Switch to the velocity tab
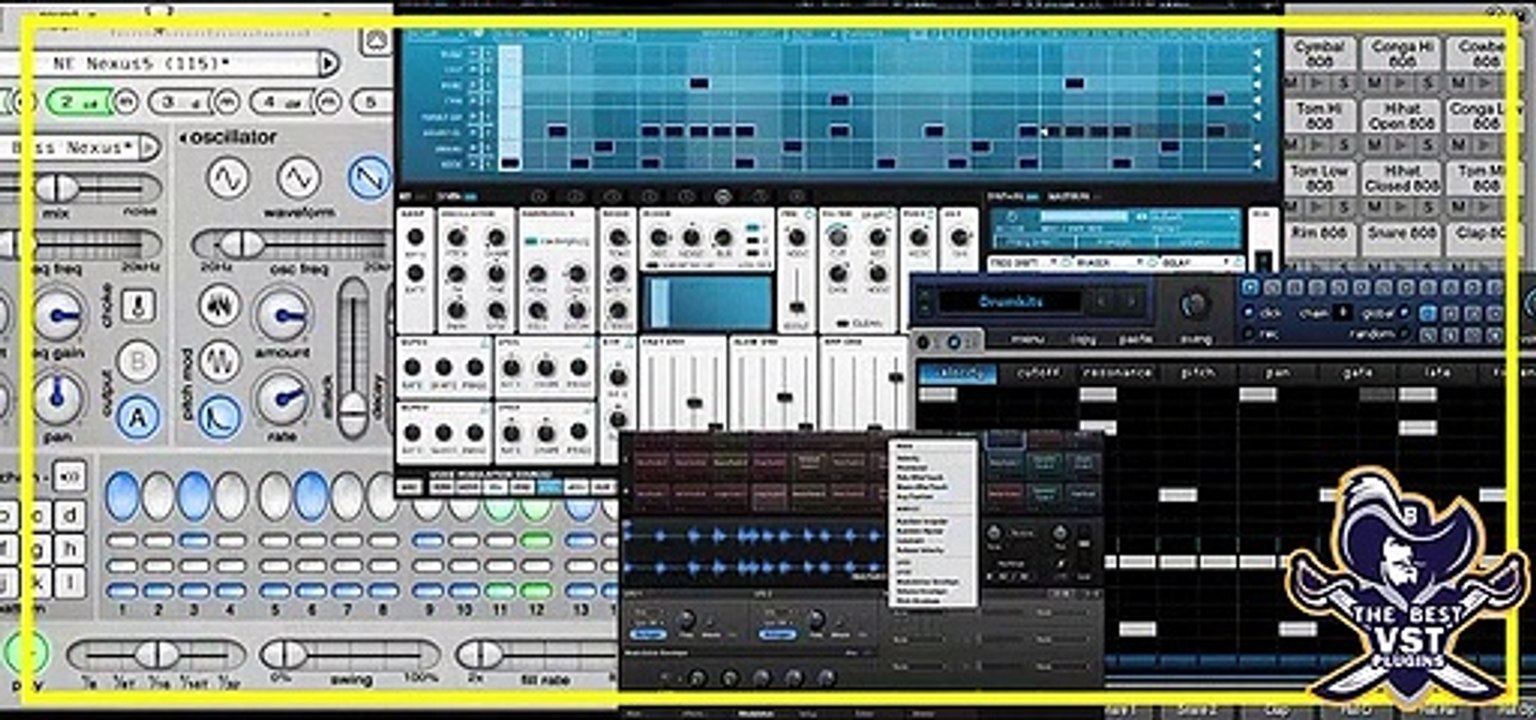Image resolution: width=1536 pixels, height=720 pixels. click(958, 373)
